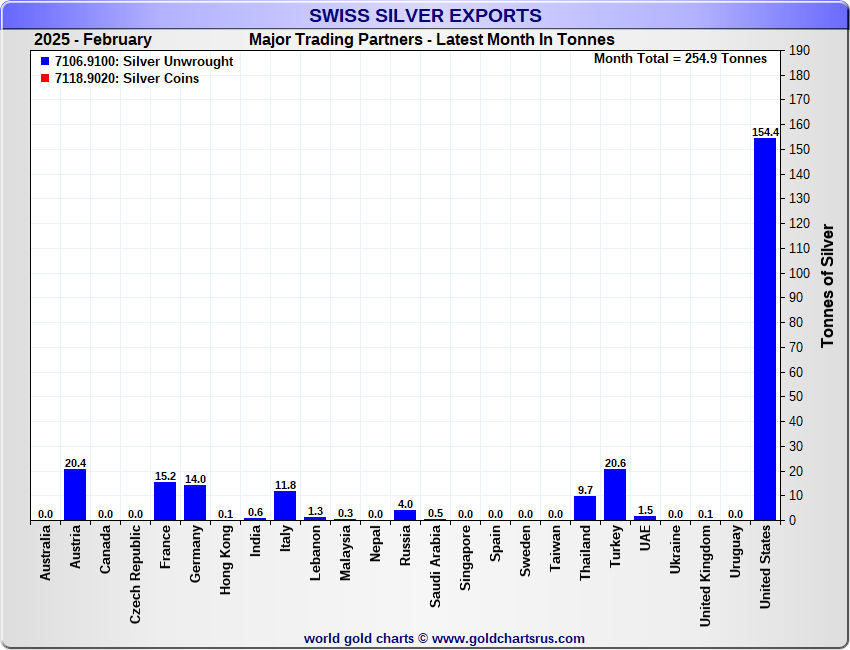Click the SWISS SILVER EXPORTS title
This screenshot has width=850, height=650.
[x=425, y=16]
